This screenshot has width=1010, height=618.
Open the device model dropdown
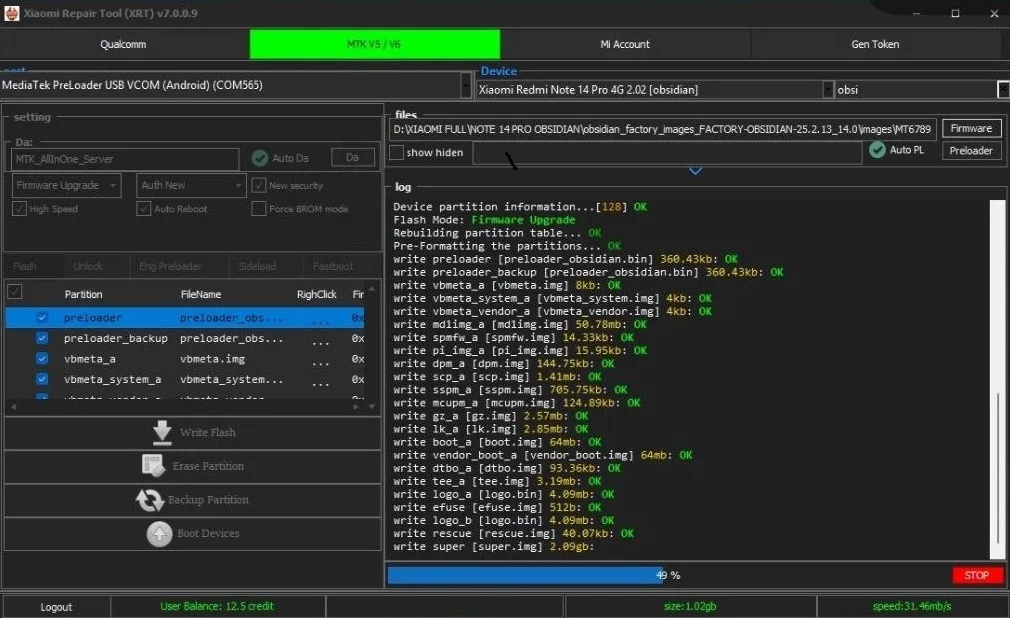click(x=828, y=90)
